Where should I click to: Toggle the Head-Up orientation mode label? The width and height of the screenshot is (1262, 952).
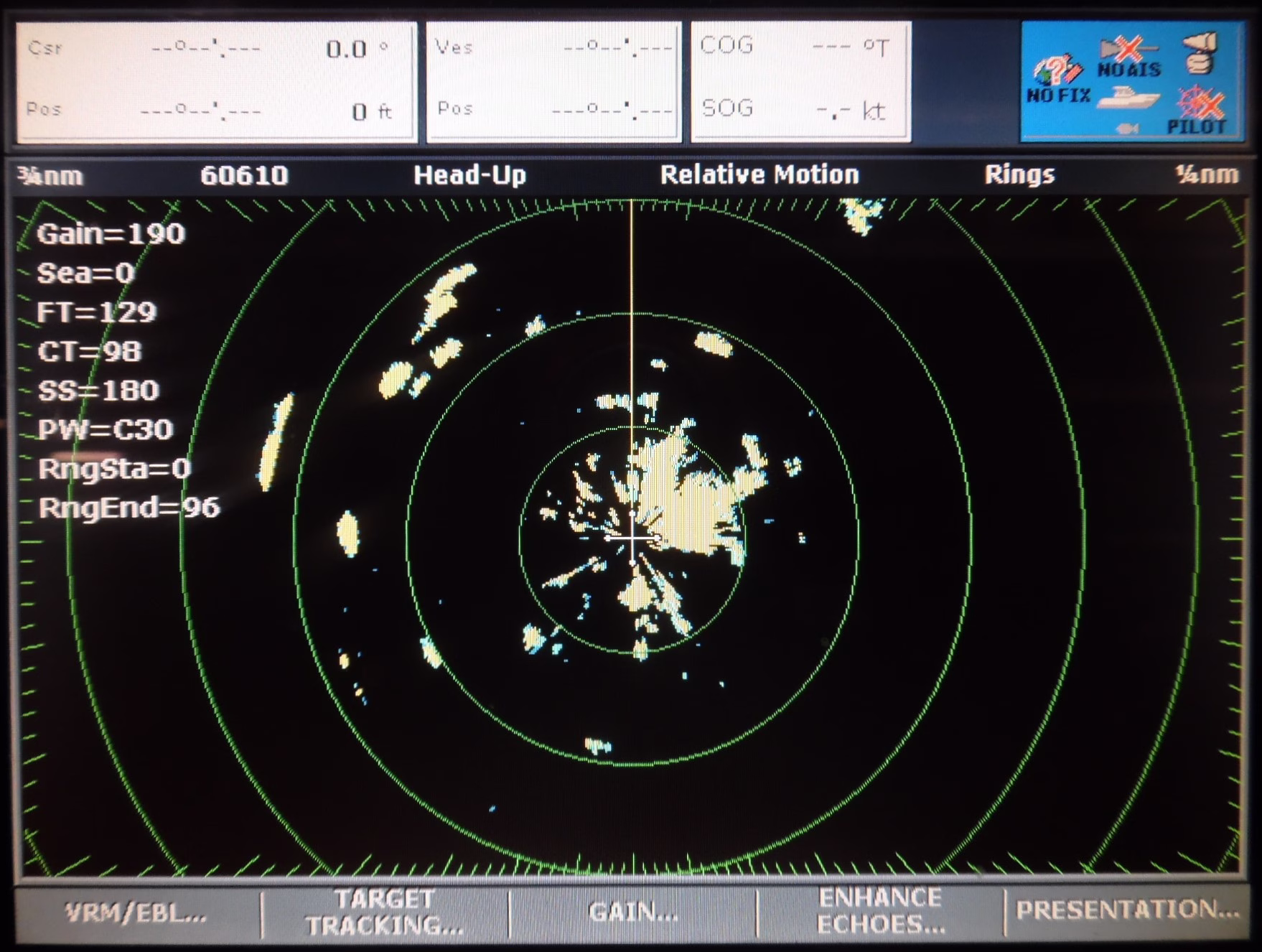coord(469,175)
